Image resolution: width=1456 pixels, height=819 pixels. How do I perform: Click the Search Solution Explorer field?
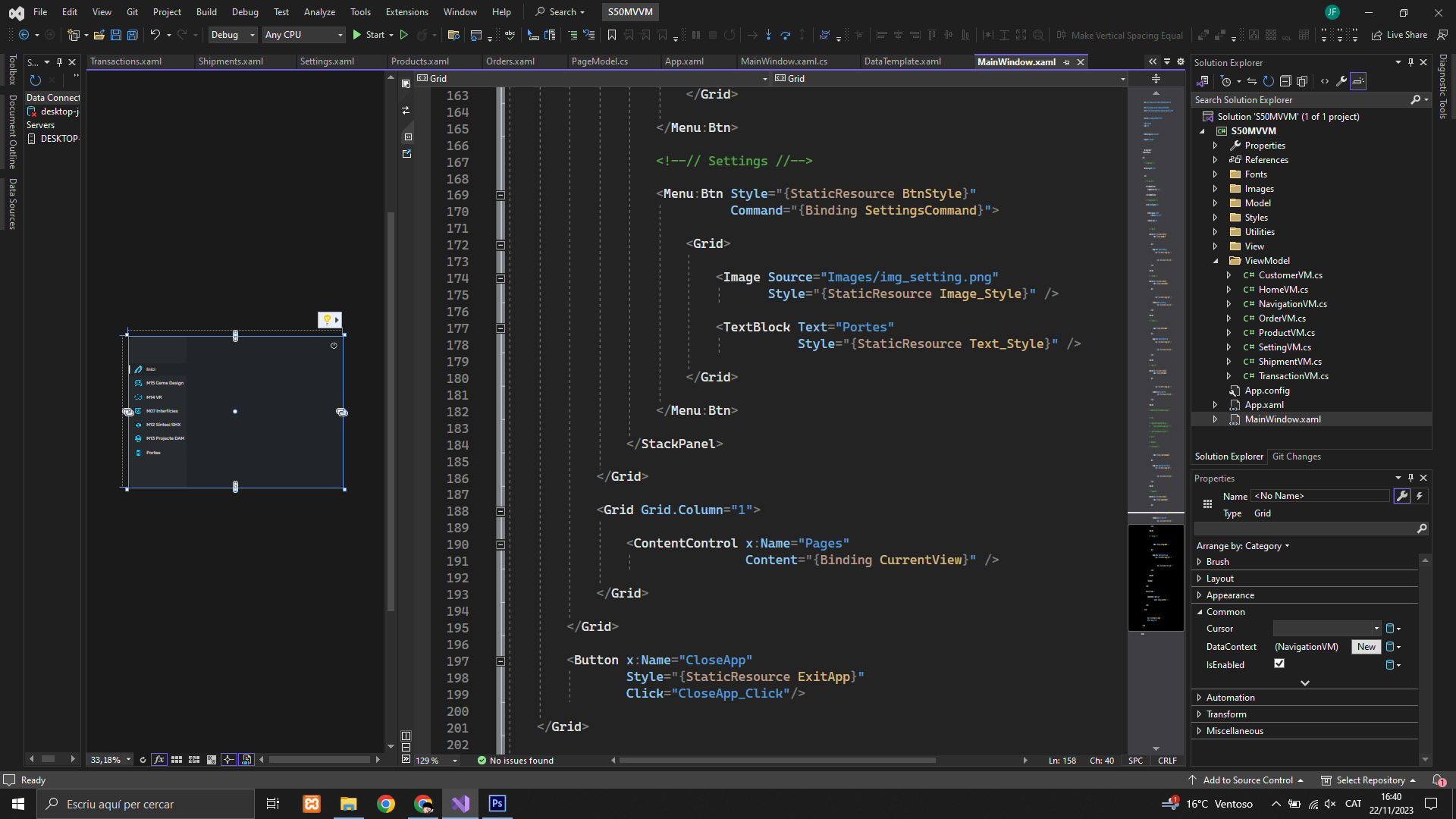click(x=1301, y=100)
